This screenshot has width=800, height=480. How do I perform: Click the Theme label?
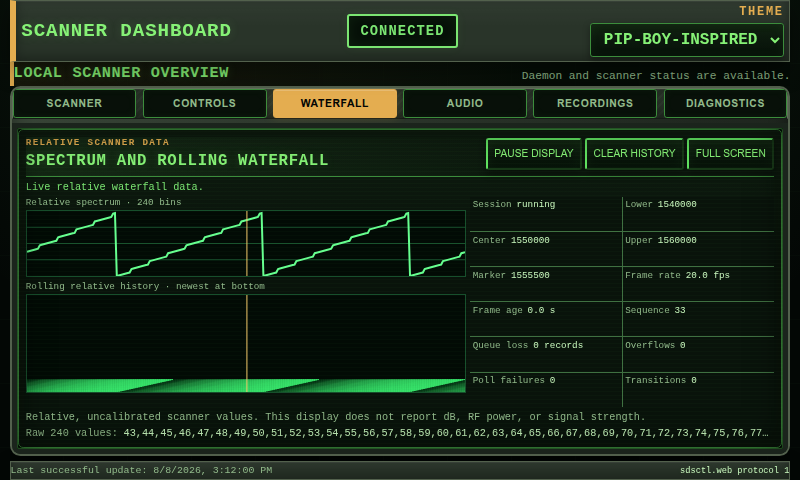click(x=761, y=11)
